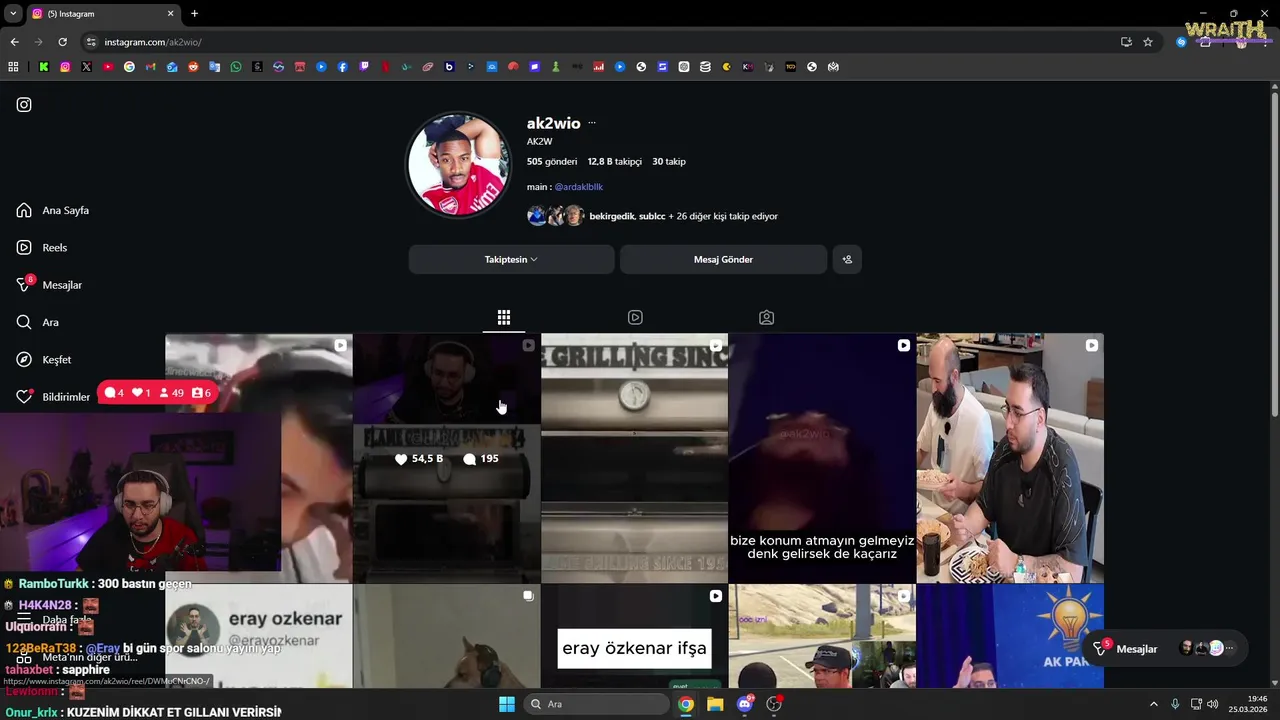Click the install app icon in address bar

pos(1126,42)
